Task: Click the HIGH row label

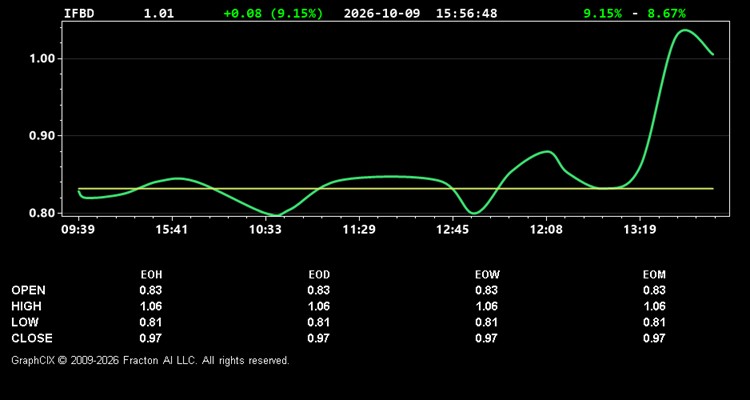Action: pyautogui.click(x=26, y=306)
